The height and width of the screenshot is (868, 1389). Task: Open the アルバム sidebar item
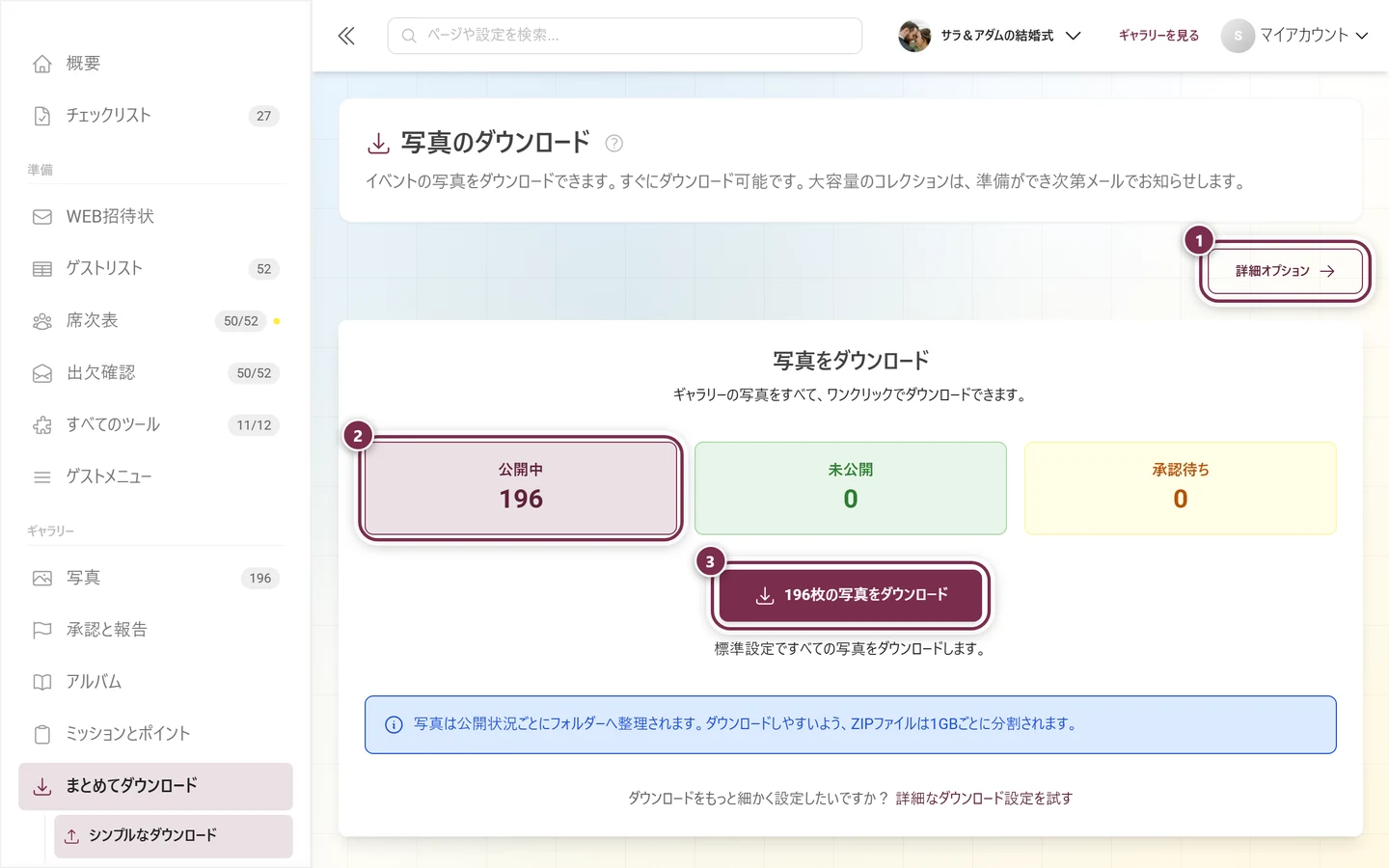pyautogui.click(x=155, y=683)
